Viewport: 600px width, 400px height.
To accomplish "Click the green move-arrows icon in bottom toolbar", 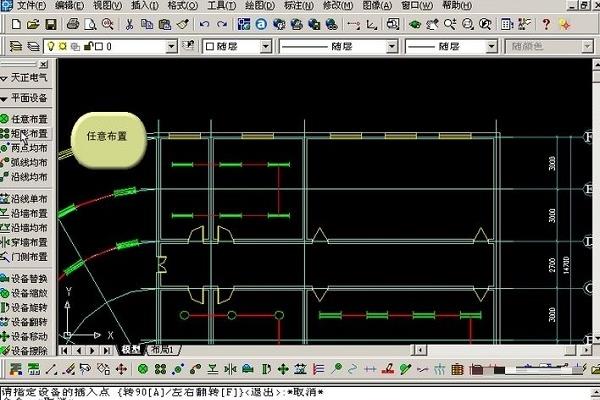I will click(x=283, y=369).
